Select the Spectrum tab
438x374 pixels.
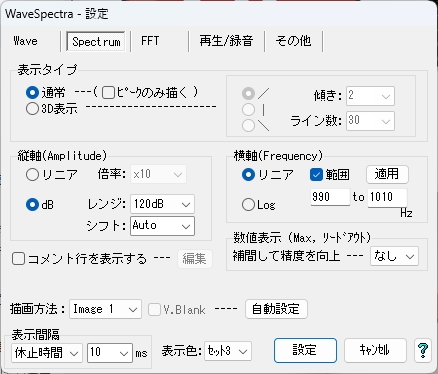[96, 42]
